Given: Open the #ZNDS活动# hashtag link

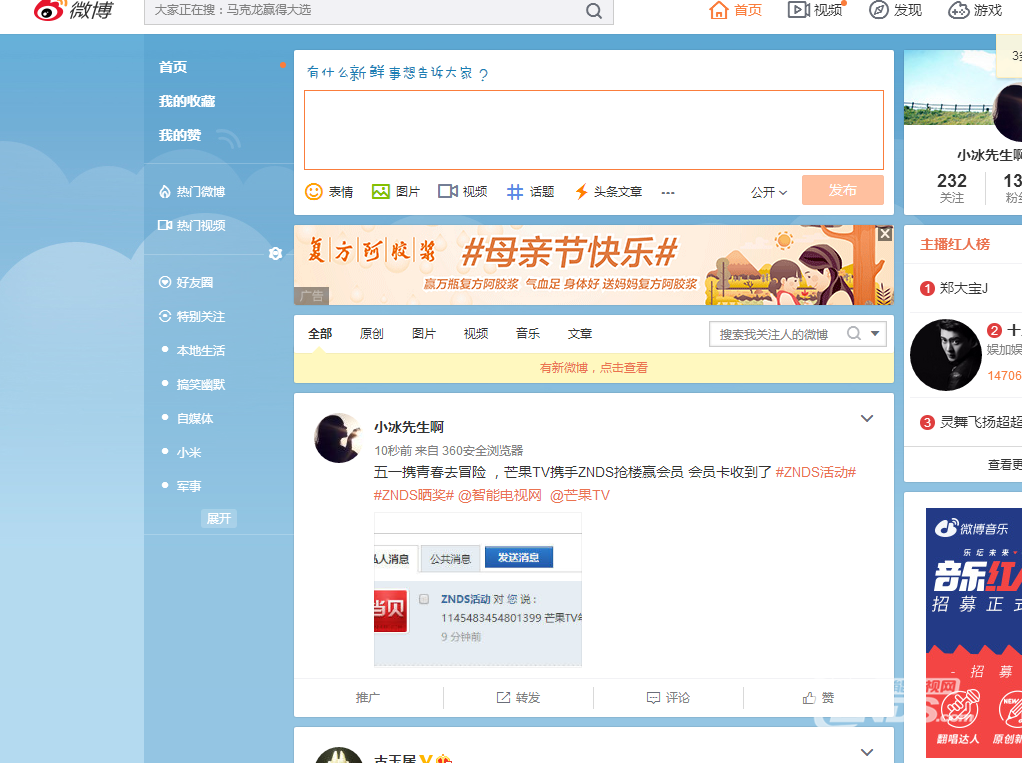Looking at the screenshot, I should (x=815, y=472).
